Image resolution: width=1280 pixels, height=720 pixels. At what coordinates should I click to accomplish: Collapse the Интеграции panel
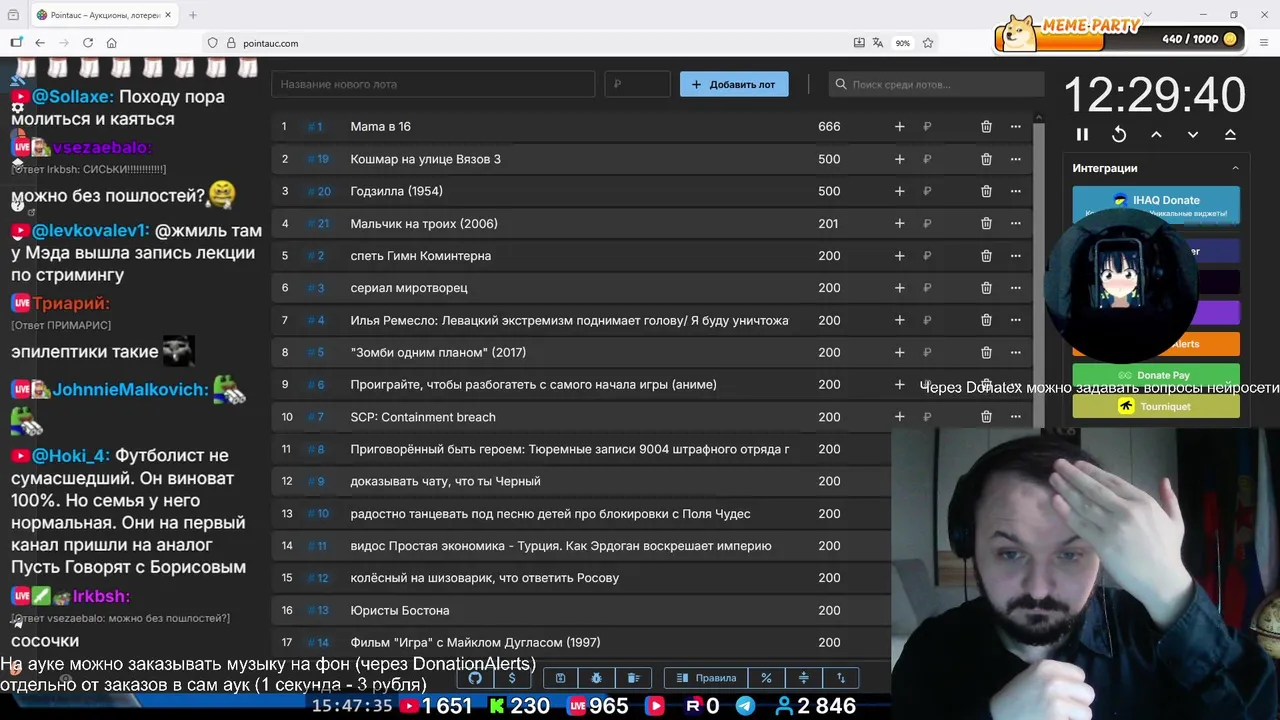click(x=1235, y=168)
